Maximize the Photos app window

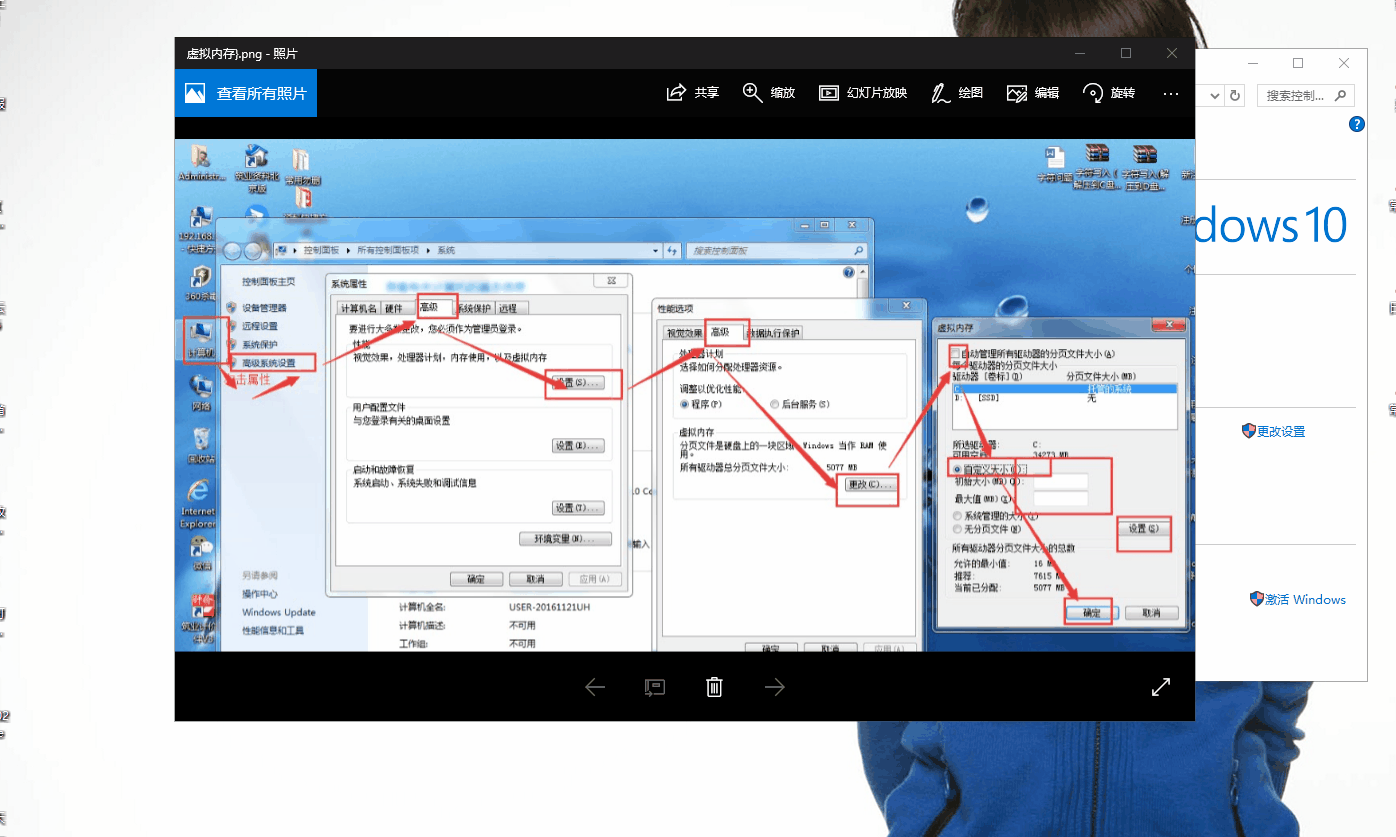click(x=1126, y=53)
